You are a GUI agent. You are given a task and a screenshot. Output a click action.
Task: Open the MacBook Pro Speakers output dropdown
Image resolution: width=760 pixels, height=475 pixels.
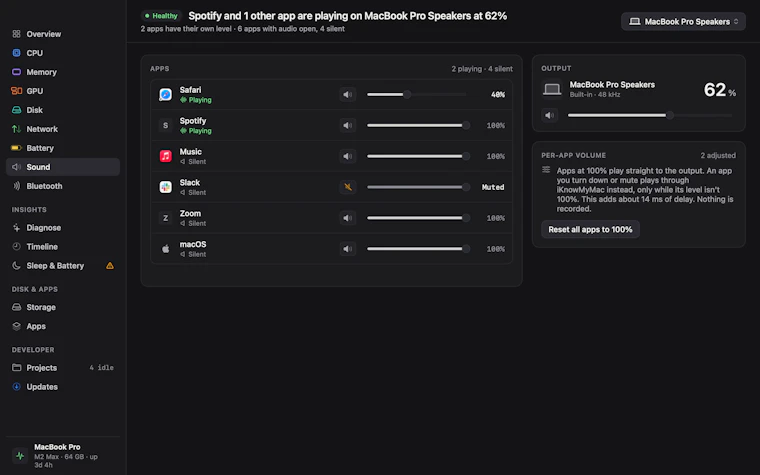point(683,21)
